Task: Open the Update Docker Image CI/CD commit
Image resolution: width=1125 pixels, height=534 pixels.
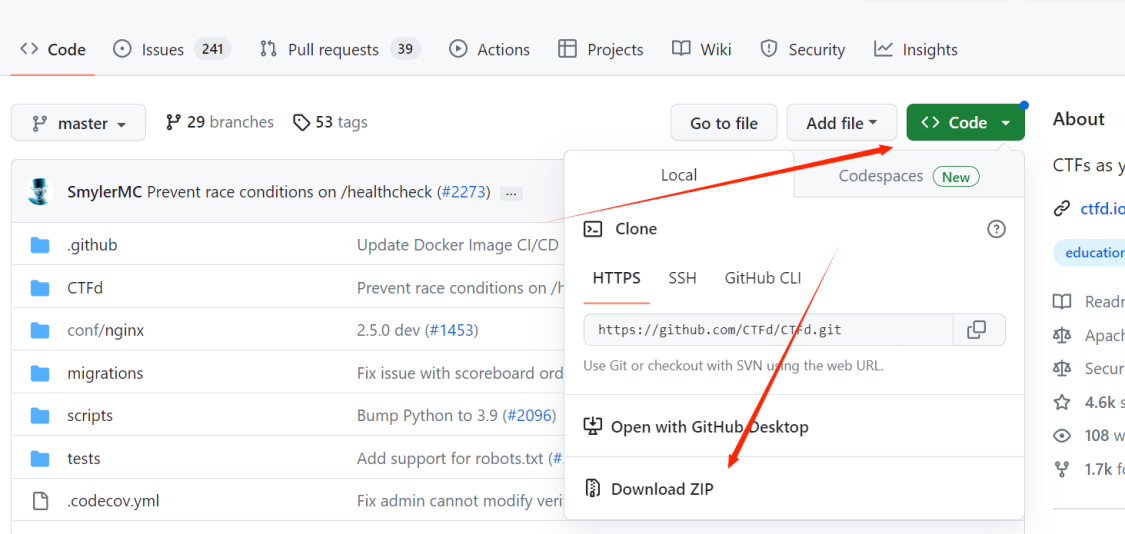Action: point(457,245)
